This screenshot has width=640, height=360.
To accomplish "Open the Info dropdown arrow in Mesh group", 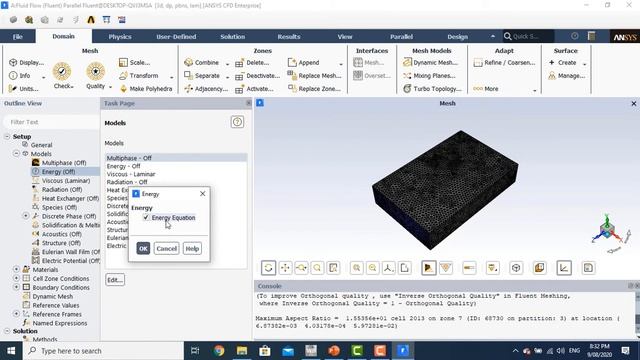I will (43, 77).
